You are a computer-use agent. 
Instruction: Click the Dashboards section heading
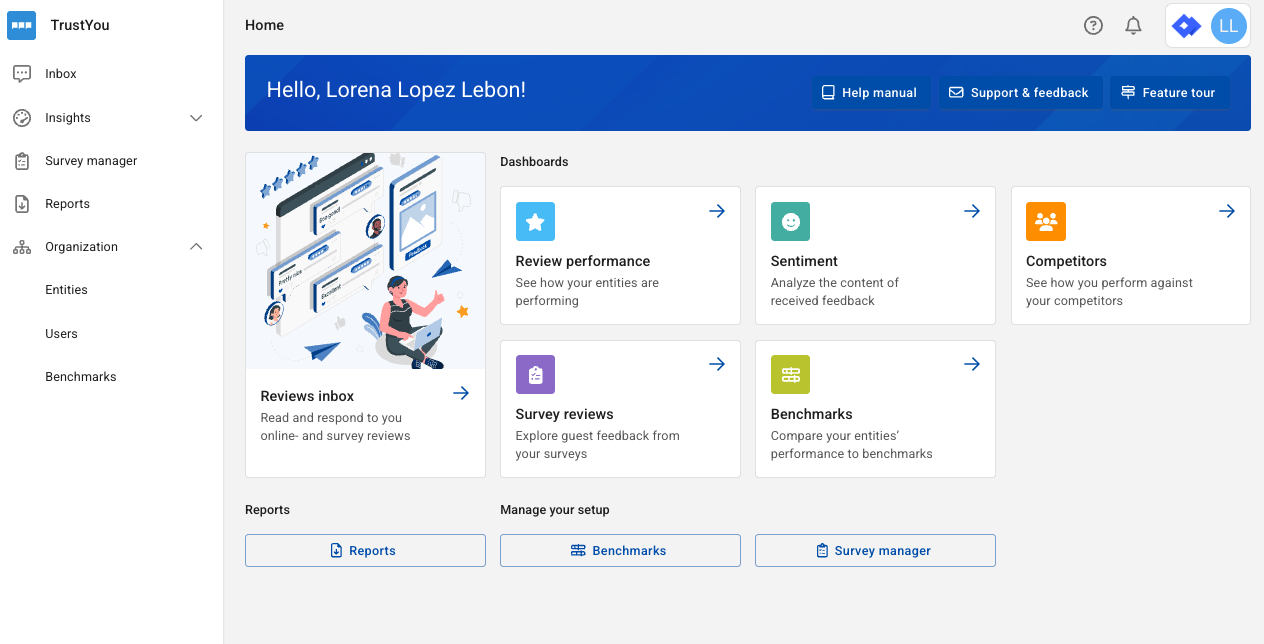534,162
